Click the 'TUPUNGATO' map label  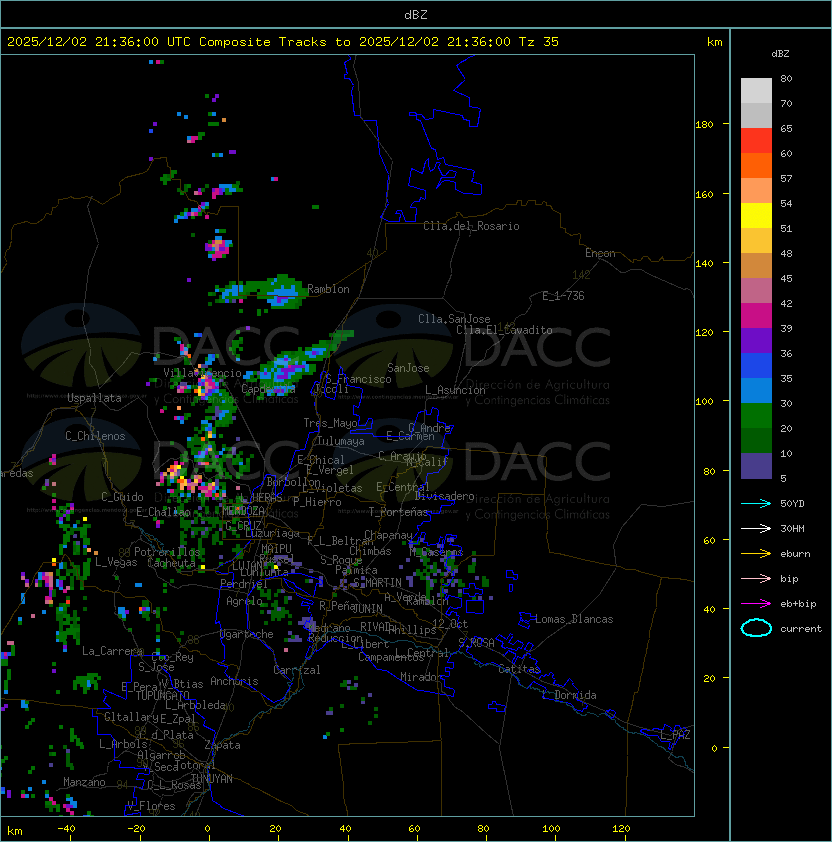point(162,696)
